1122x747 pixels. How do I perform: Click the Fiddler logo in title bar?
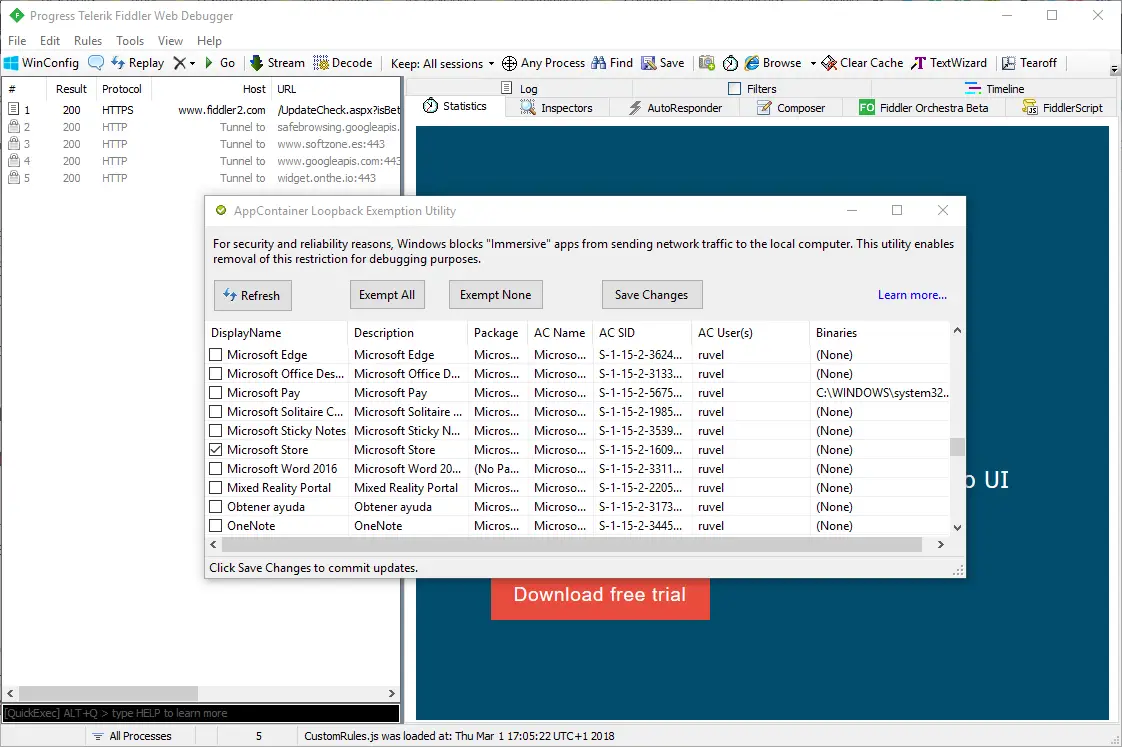[16, 15]
